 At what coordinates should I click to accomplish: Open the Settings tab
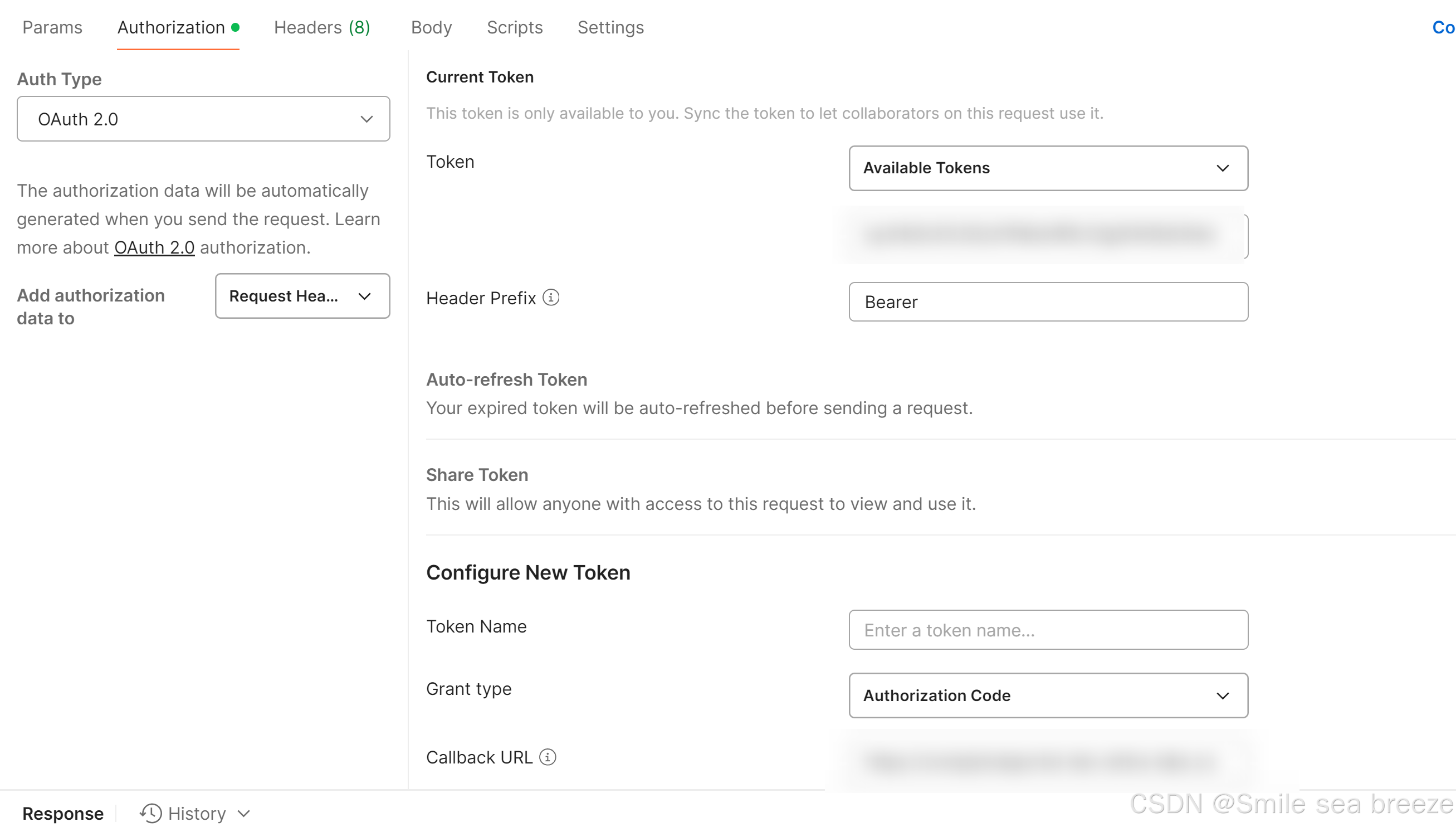coord(610,27)
